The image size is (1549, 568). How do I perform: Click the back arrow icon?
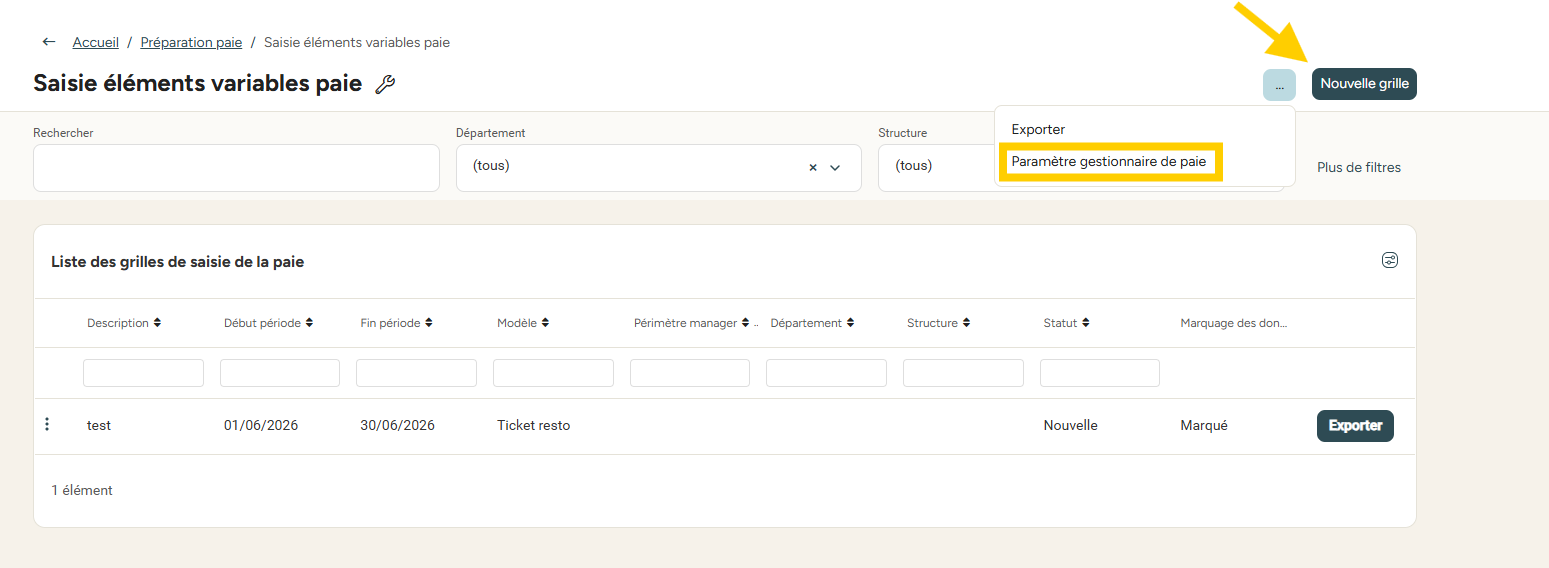point(48,42)
